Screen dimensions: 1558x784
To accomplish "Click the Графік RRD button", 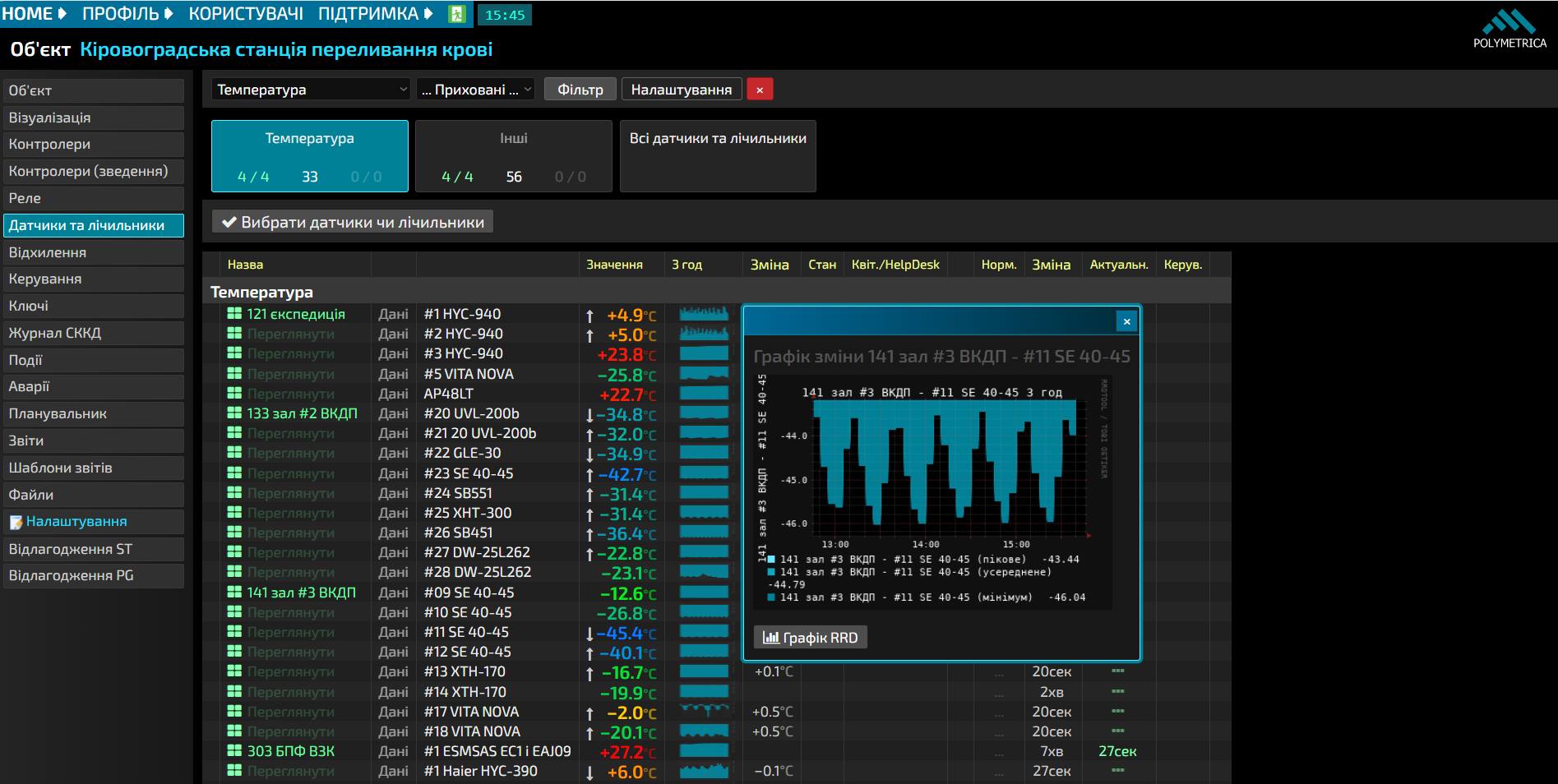I will (811, 638).
